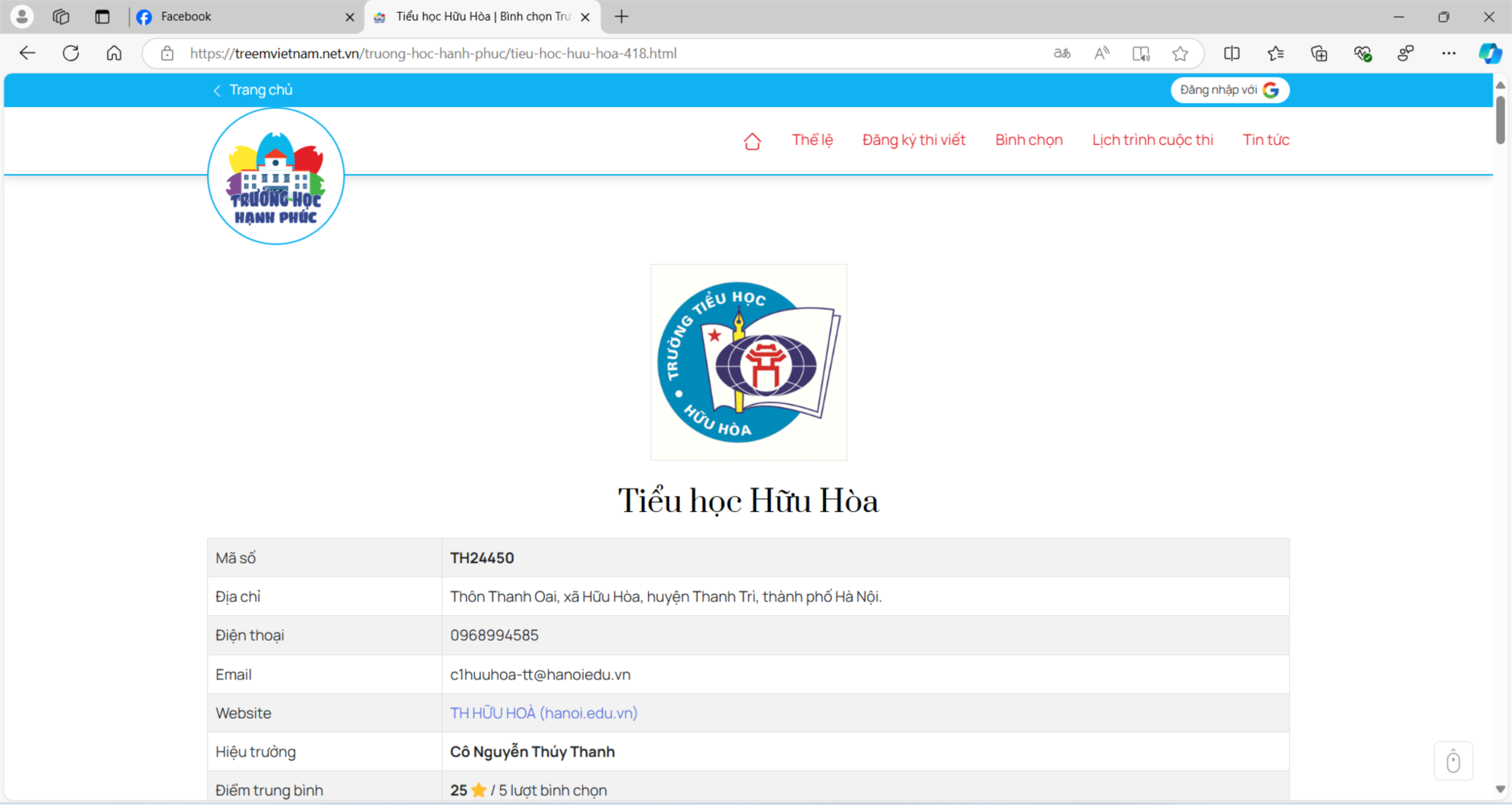
Task: Add this page to favorites with star icon
Action: coord(1179,54)
